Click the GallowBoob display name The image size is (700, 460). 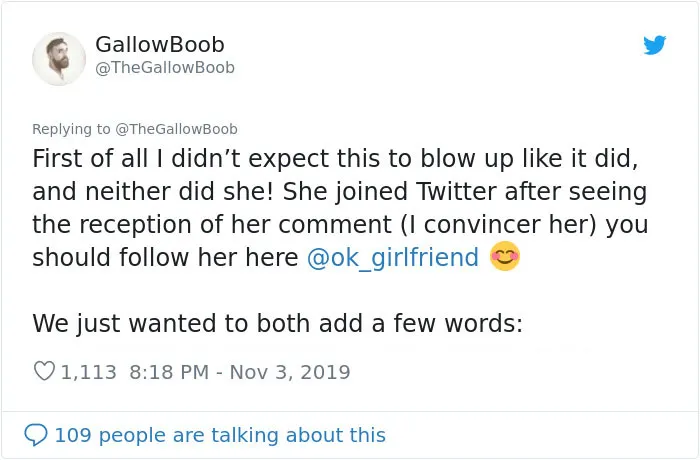(x=159, y=45)
